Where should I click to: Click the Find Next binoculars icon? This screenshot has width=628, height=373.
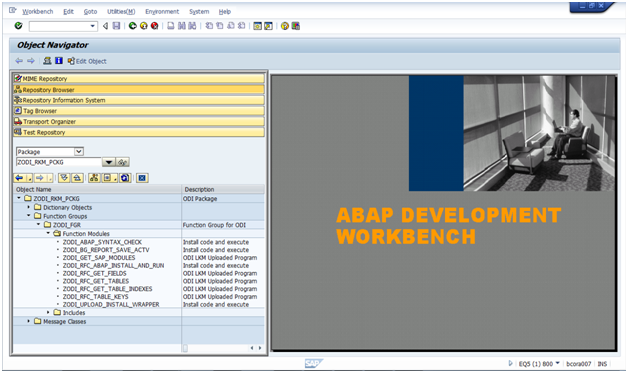tap(192, 26)
